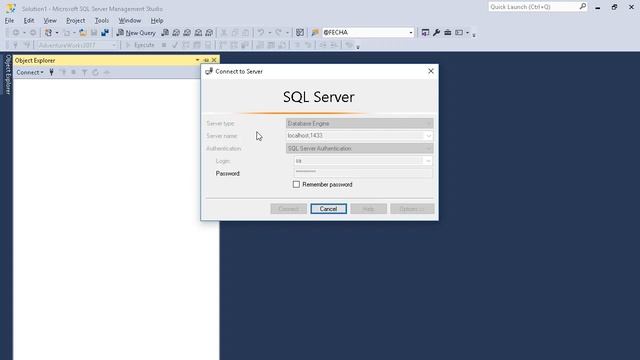
Task: Click the Database Engine Query icon
Action: (x=165, y=33)
